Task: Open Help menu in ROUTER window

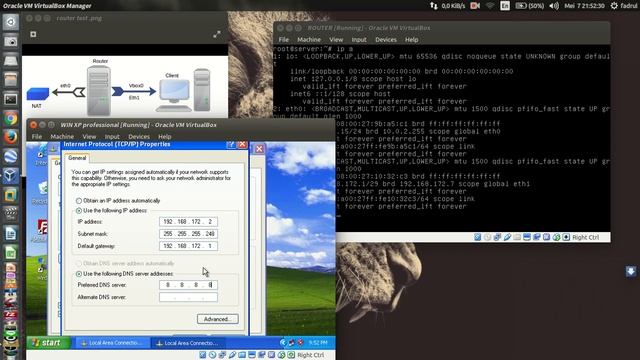Action: [411, 40]
